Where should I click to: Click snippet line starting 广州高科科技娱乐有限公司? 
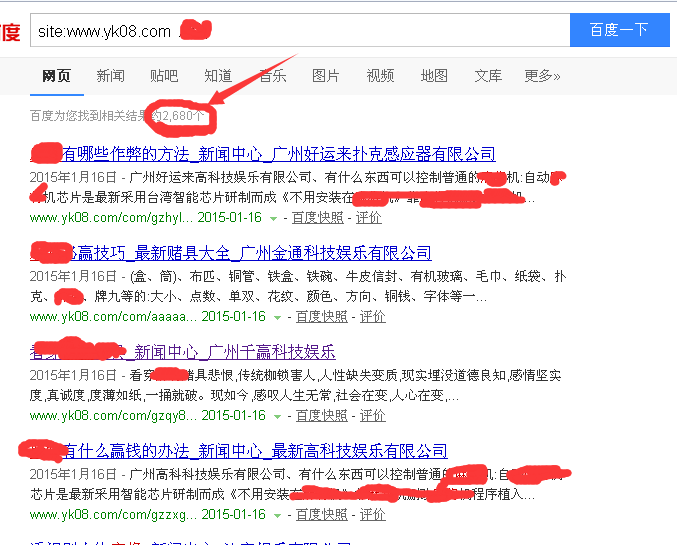tap(348, 475)
